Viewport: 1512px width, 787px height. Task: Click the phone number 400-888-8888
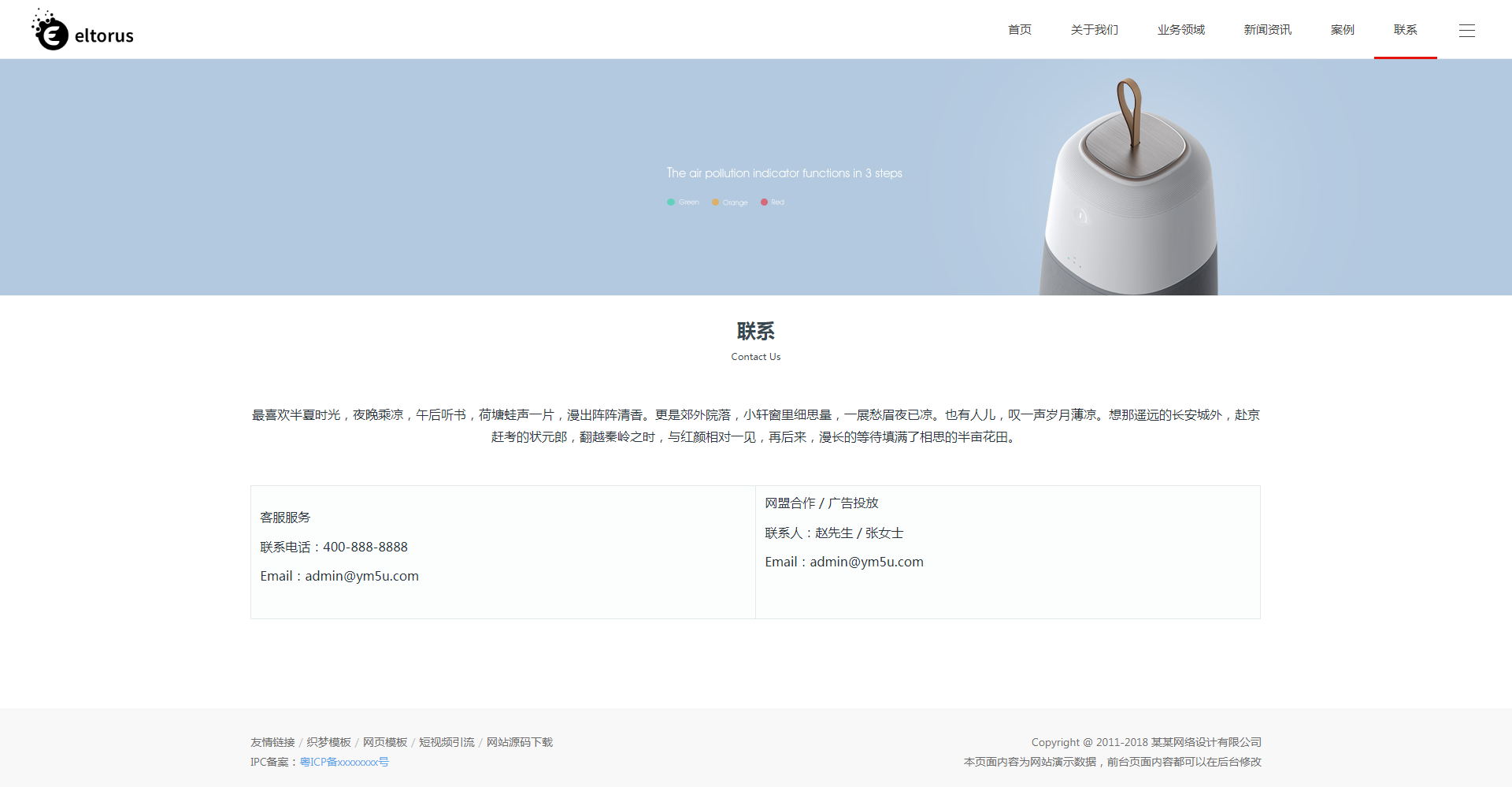pyautogui.click(x=365, y=547)
